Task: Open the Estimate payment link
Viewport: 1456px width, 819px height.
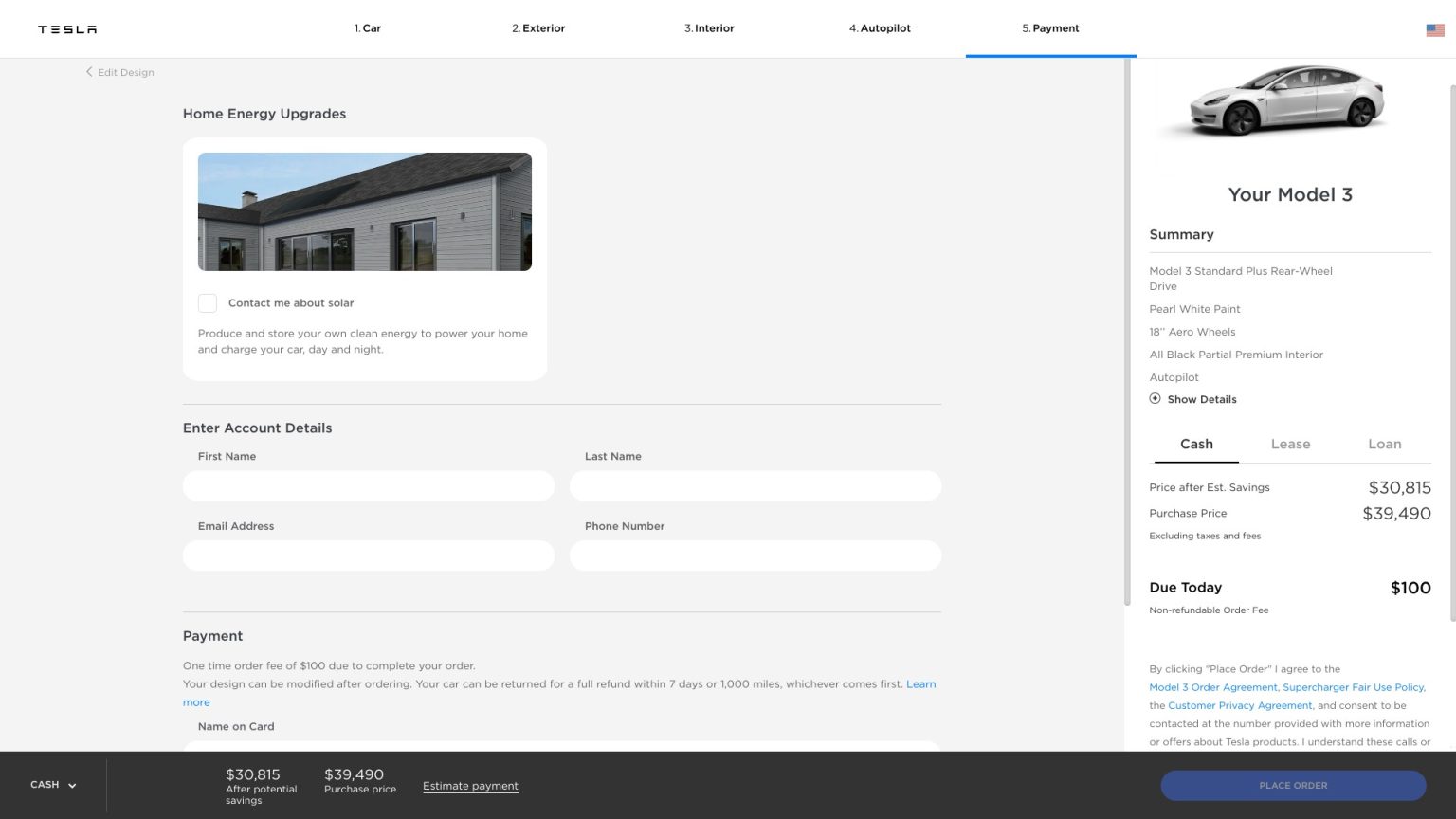Action: (470, 786)
